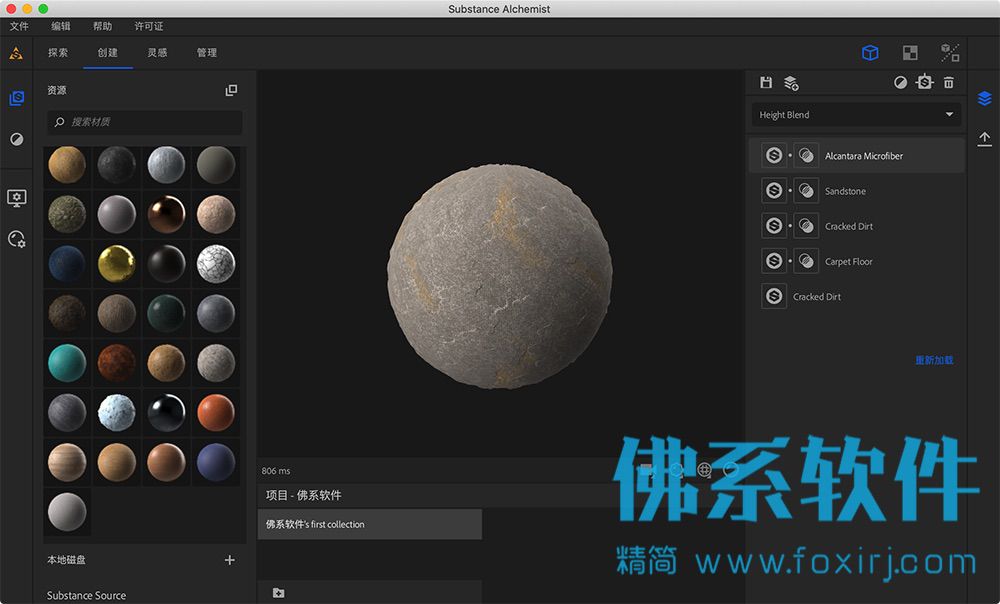Switch to the 灵感 tab
The height and width of the screenshot is (604, 1000).
pyautogui.click(x=158, y=53)
